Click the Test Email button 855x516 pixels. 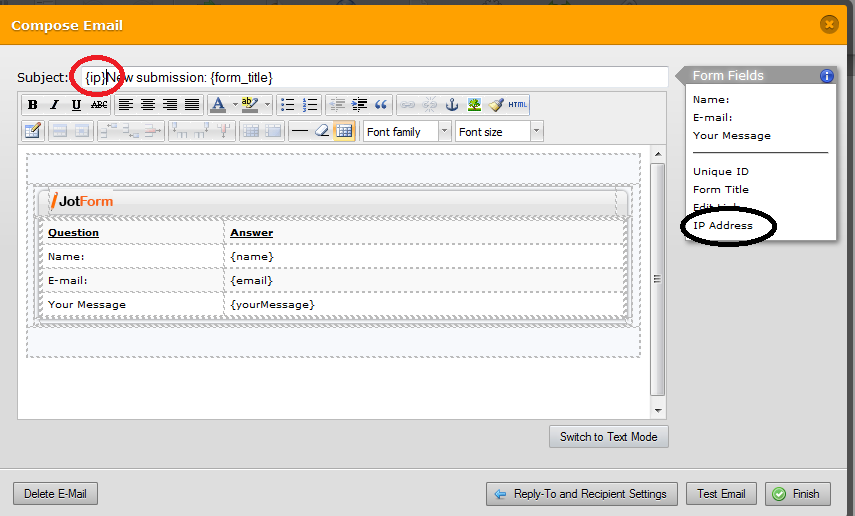pos(721,493)
